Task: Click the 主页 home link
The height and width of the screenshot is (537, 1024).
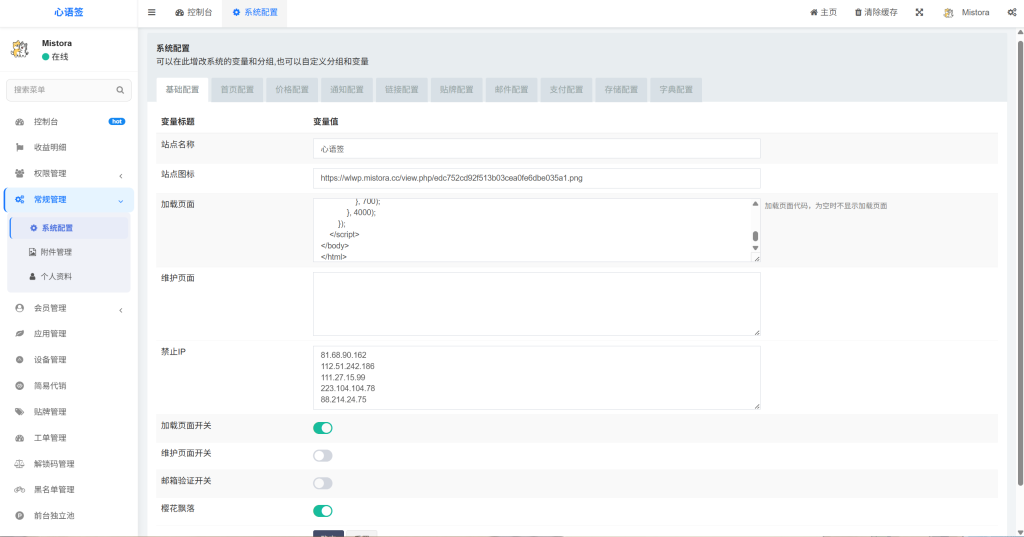Action: tap(824, 12)
